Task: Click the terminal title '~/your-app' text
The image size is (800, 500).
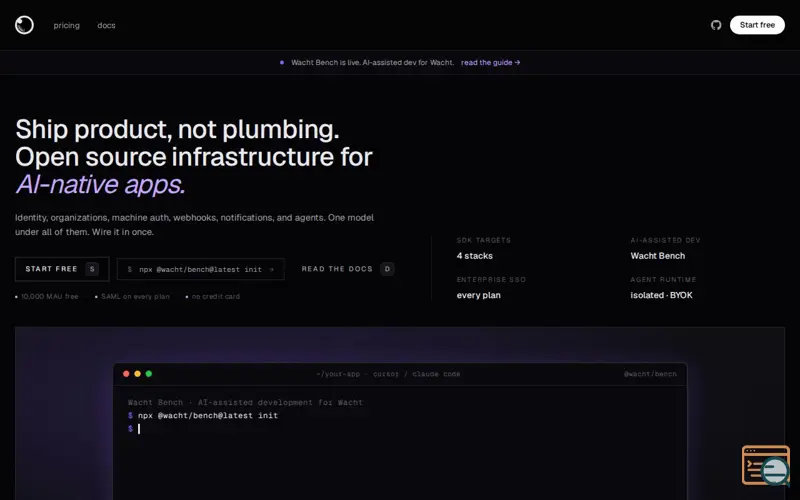Action: click(338, 374)
